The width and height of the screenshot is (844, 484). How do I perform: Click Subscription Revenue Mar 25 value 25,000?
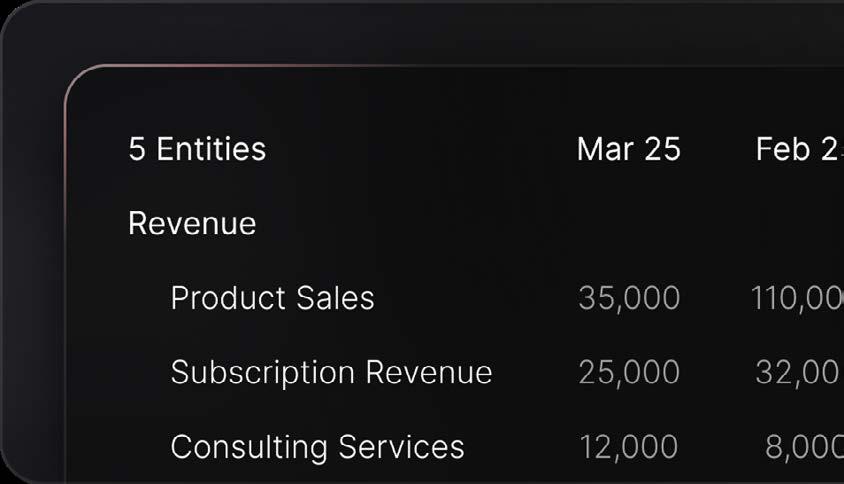pyautogui.click(x=629, y=373)
